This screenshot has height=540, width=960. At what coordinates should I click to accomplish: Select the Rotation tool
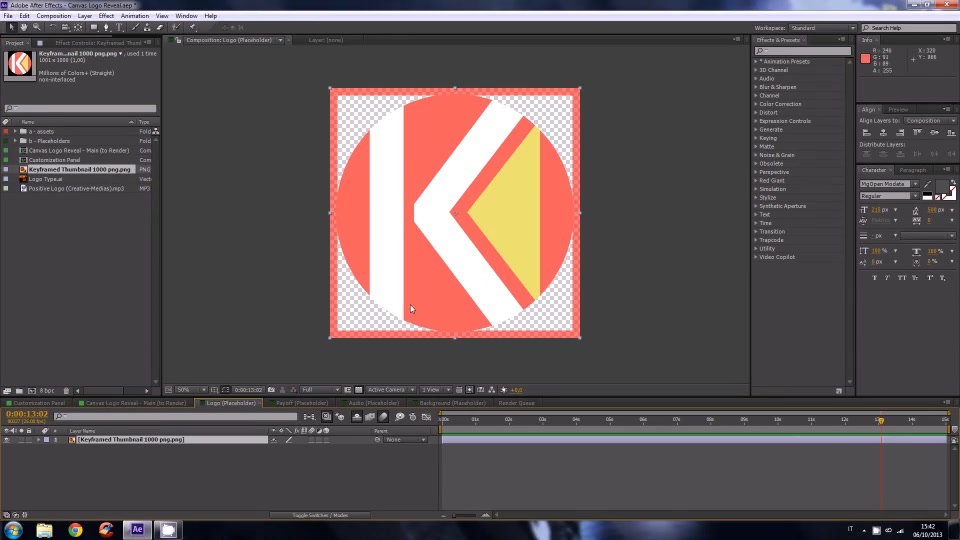click(x=53, y=28)
